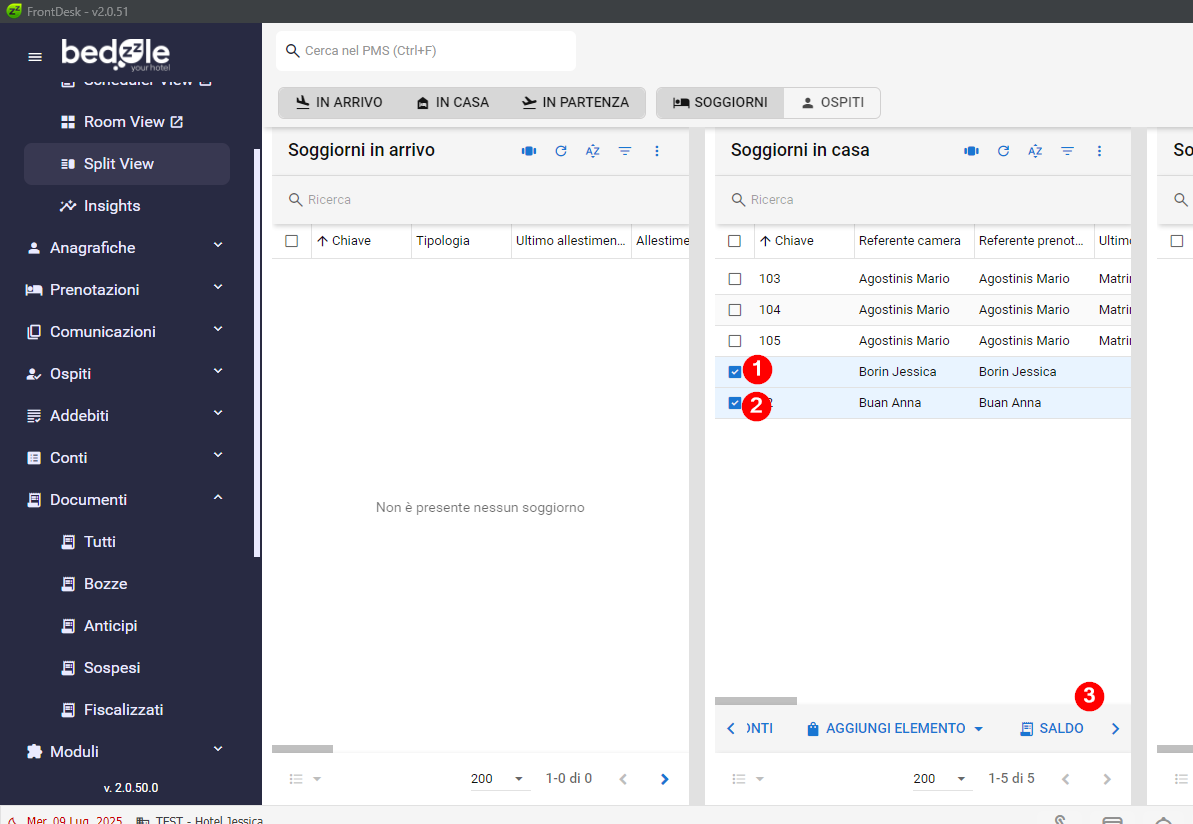
Task: Go to next page in Soggiorni in arrivo
Action: [665, 779]
